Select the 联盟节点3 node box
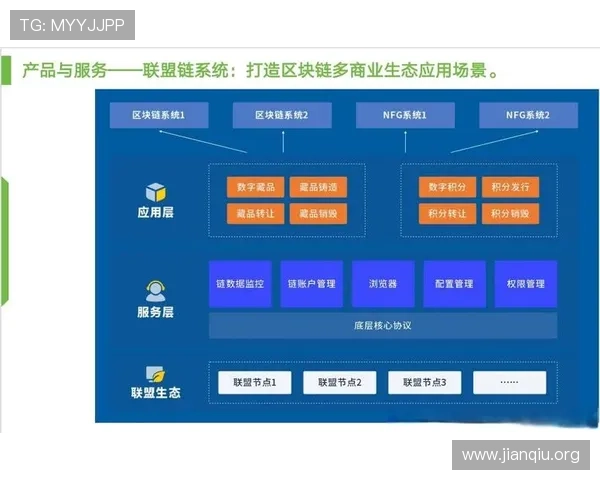 coord(425,382)
